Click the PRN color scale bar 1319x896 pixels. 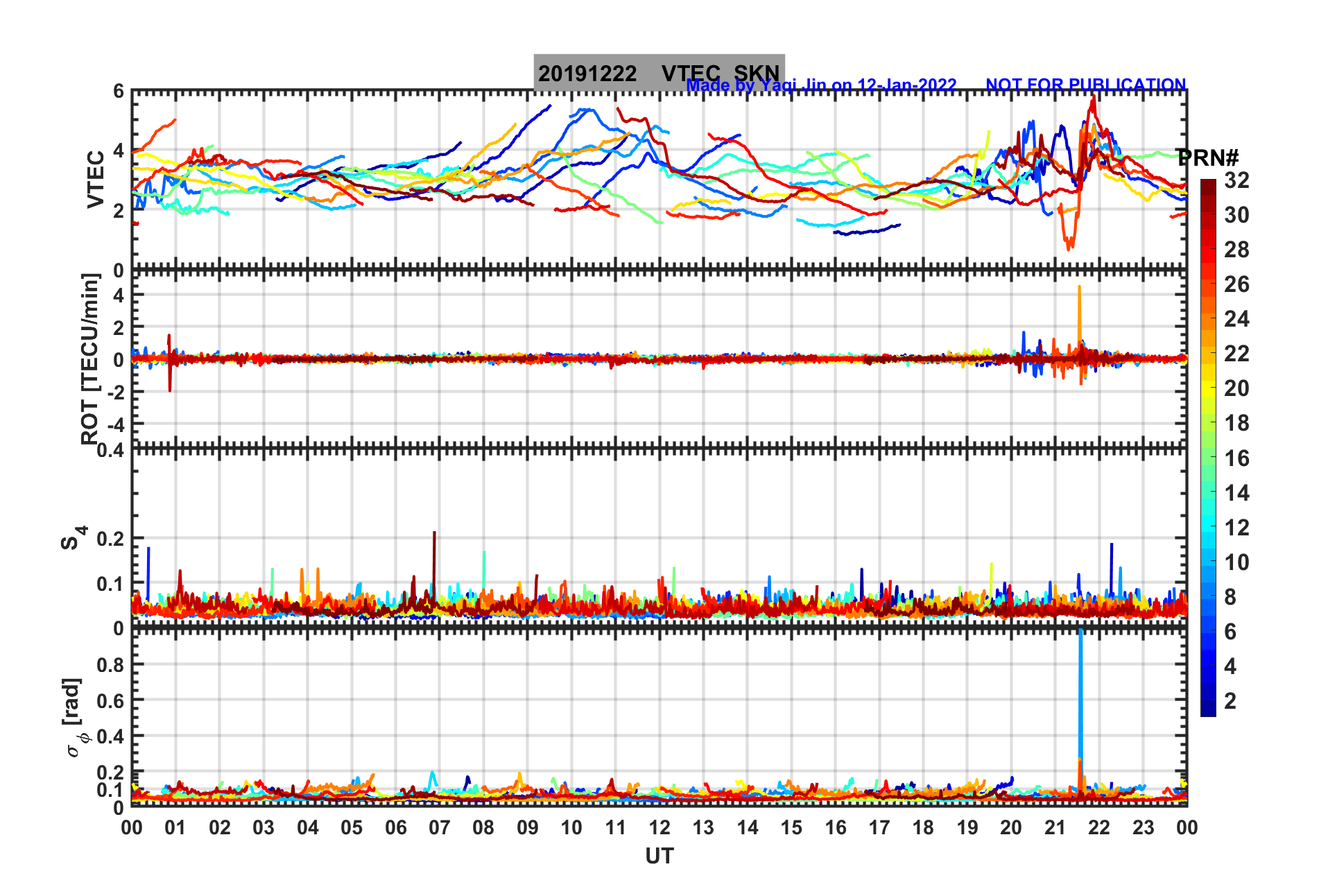[1208, 448]
